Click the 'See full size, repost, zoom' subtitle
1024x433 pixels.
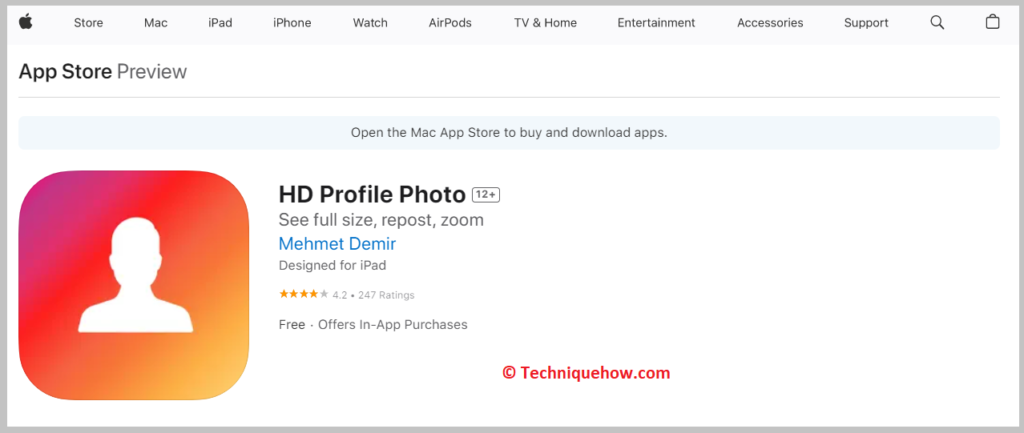[381, 219]
